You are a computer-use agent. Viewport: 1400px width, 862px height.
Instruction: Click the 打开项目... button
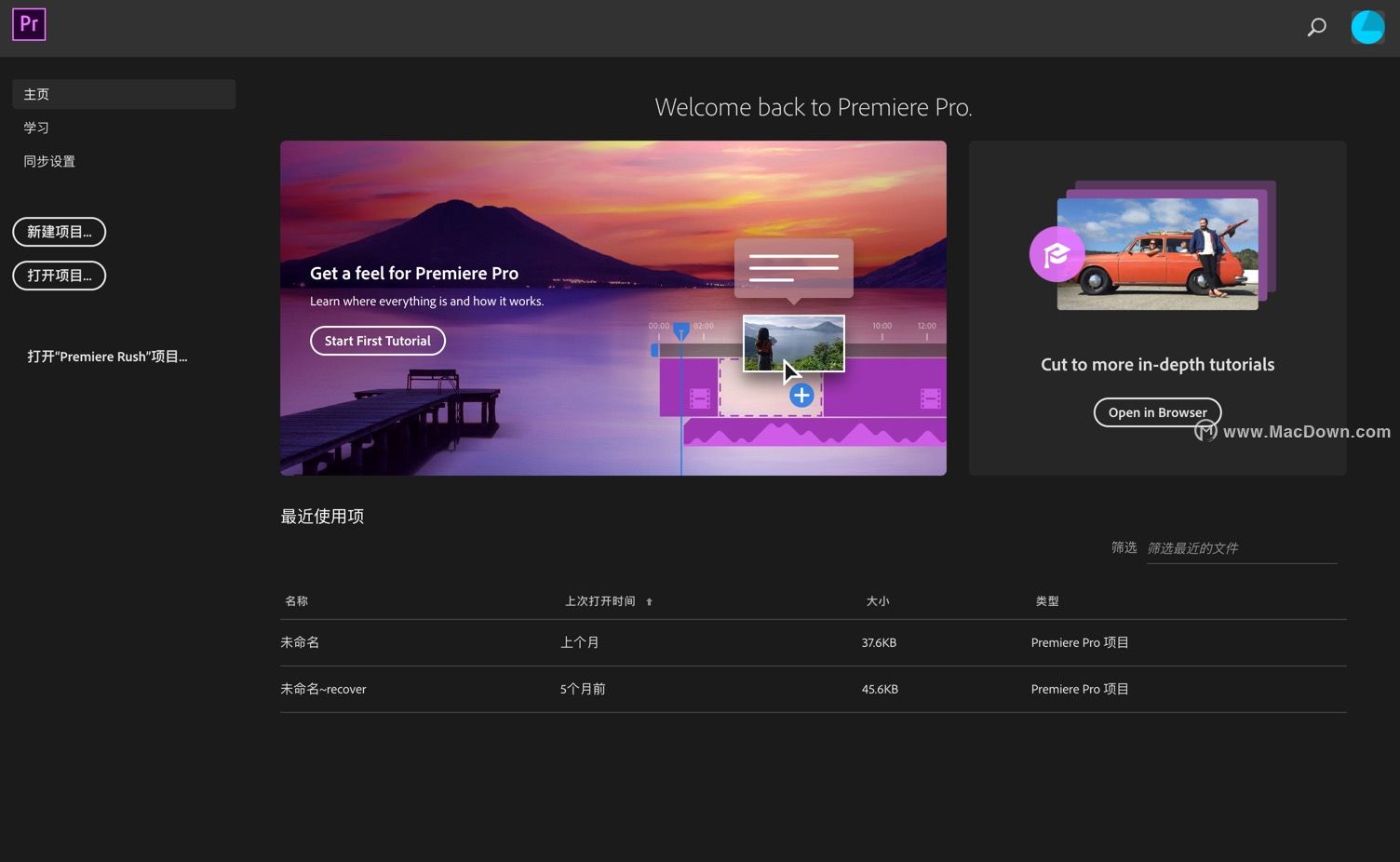pyautogui.click(x=60, y=276)
